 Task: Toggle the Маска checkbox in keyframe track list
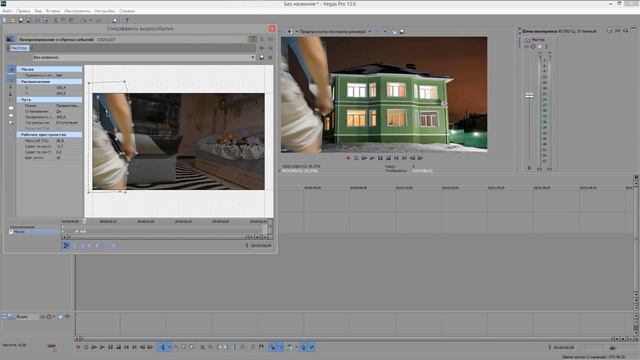[11, 232]
